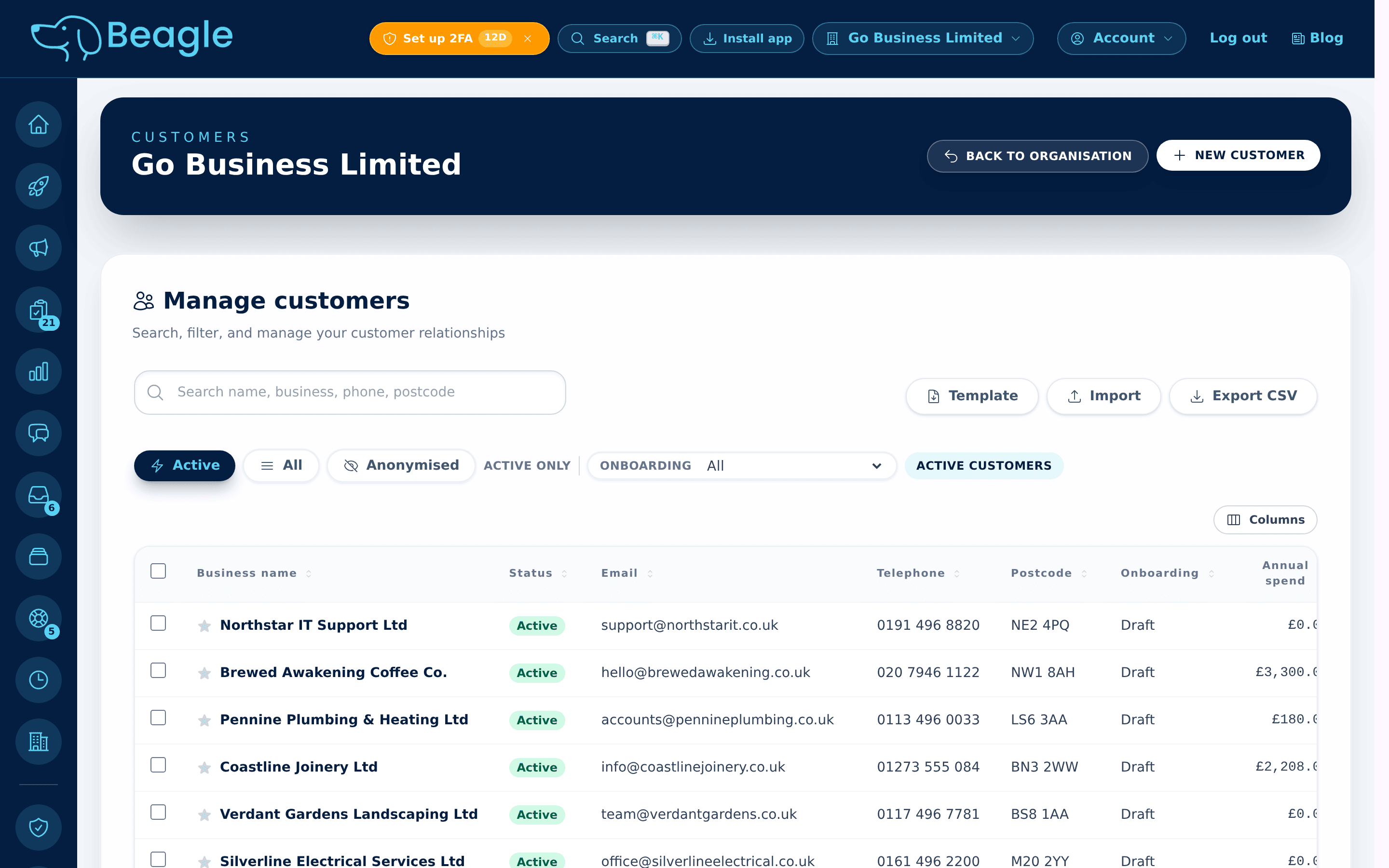Viewport: 1389px width, 868px height.
Task: Select the Silverline Electrical Services checkbox
Action: pos(158,859)
